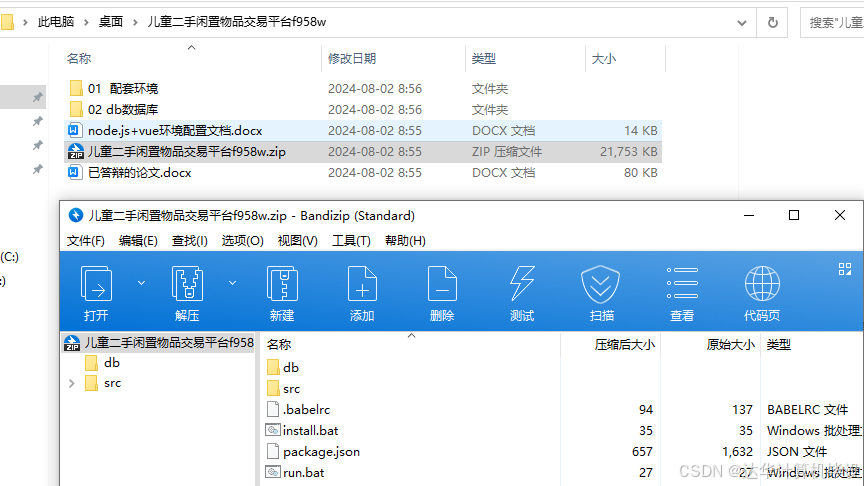Open dropdown arrow next to 打开 button
The width and height of the screenshot is (864, 486).
click(142, 283)
